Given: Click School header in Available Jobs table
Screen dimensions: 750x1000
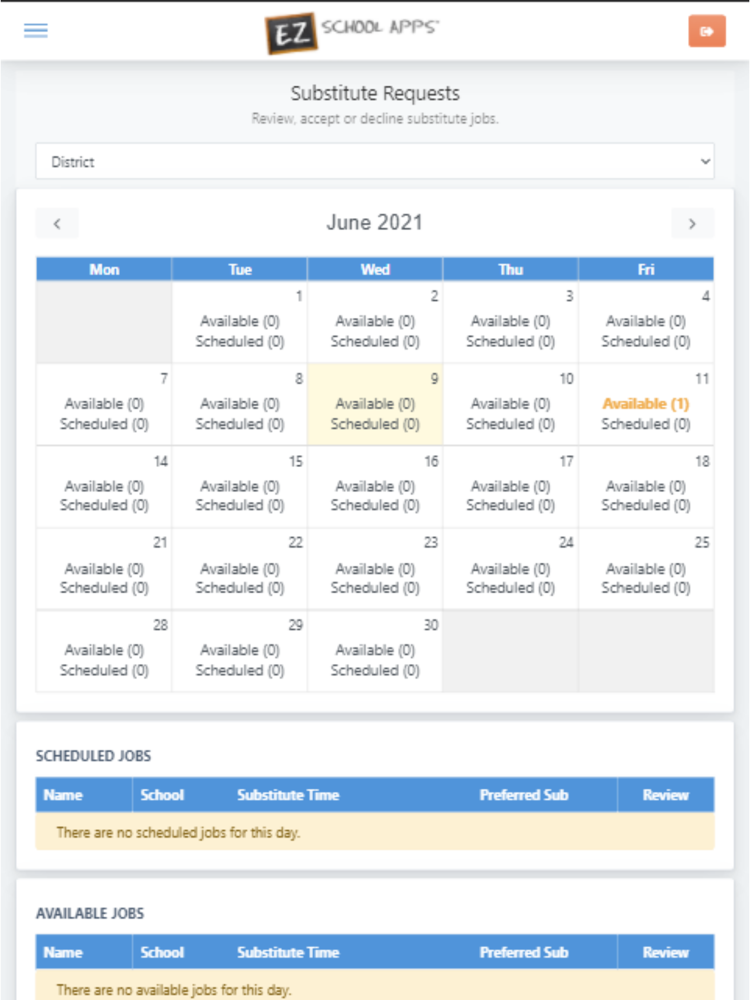Looking at the screenshot, I should [x=162, y=952].
